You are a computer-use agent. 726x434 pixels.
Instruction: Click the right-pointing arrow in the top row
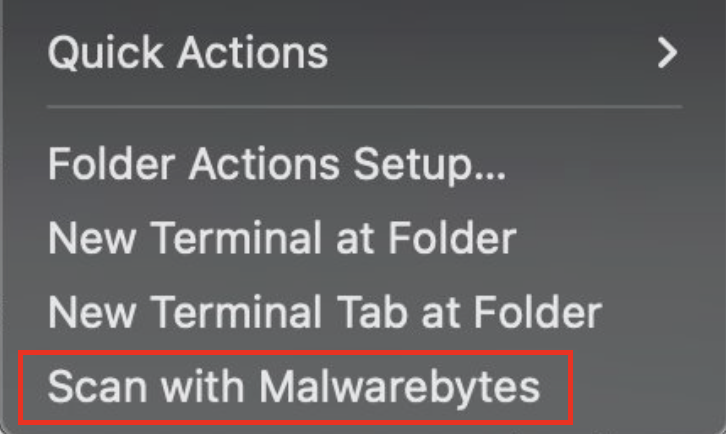(667, 51)
